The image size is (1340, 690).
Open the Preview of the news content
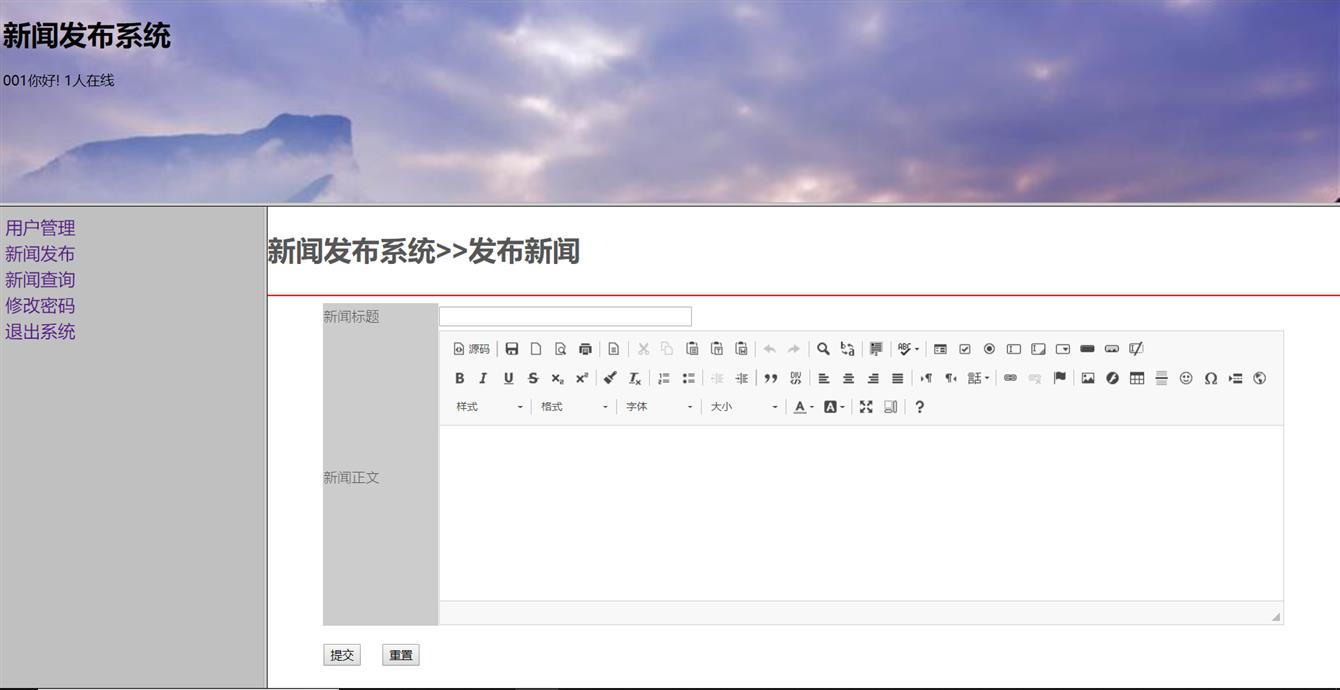click(x=560, y=349)
